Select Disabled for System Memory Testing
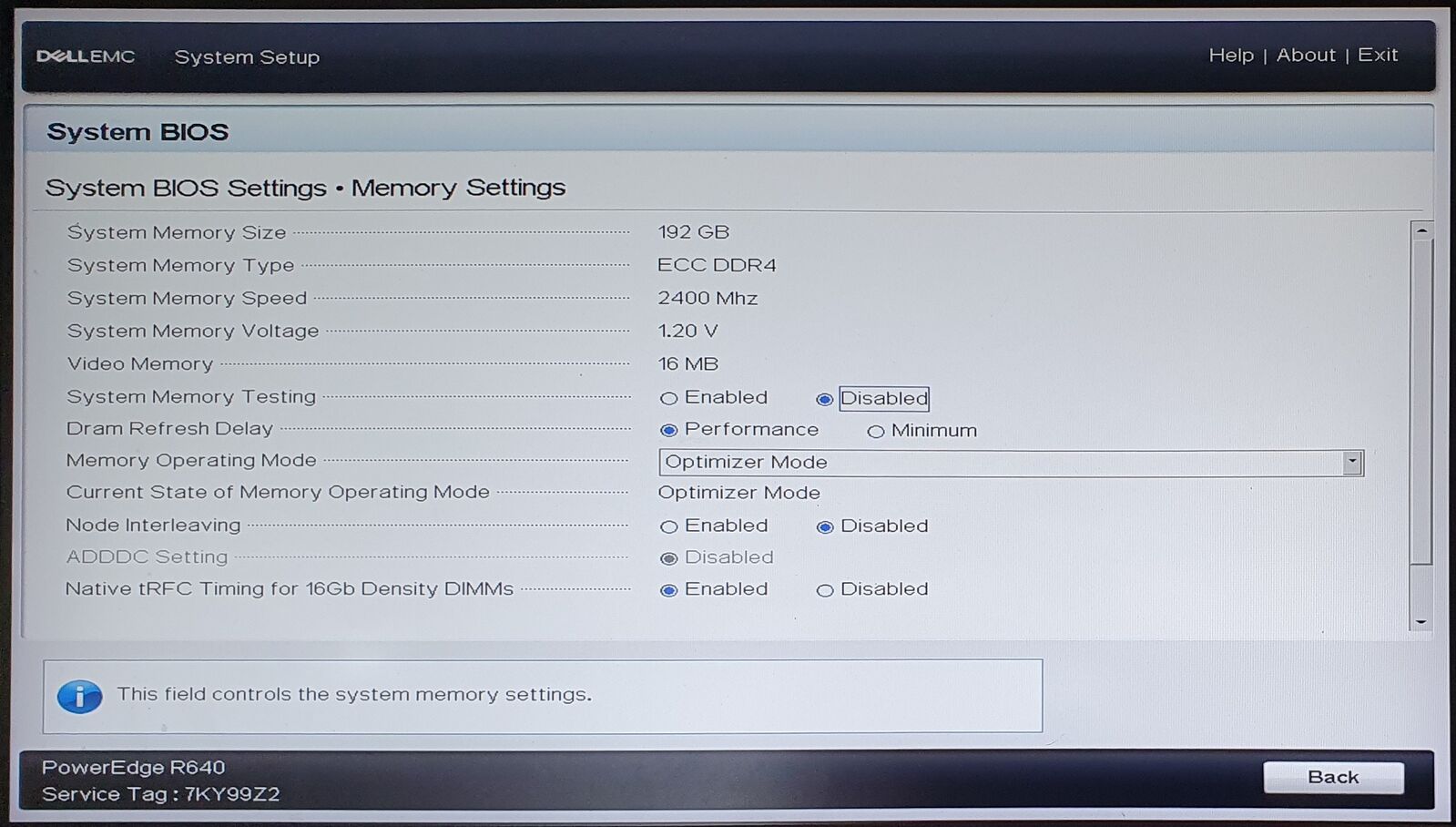 (825, 399)
